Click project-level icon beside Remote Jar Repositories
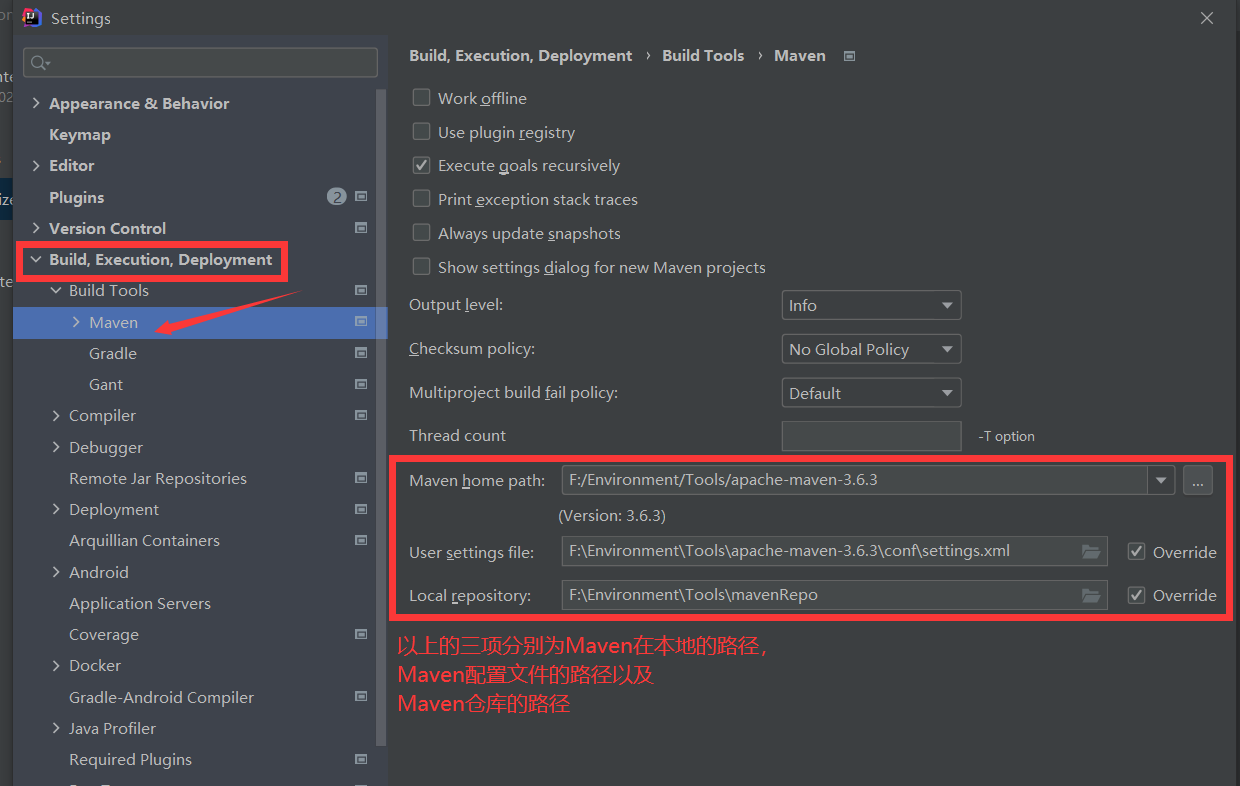 [x=361, y=478]
